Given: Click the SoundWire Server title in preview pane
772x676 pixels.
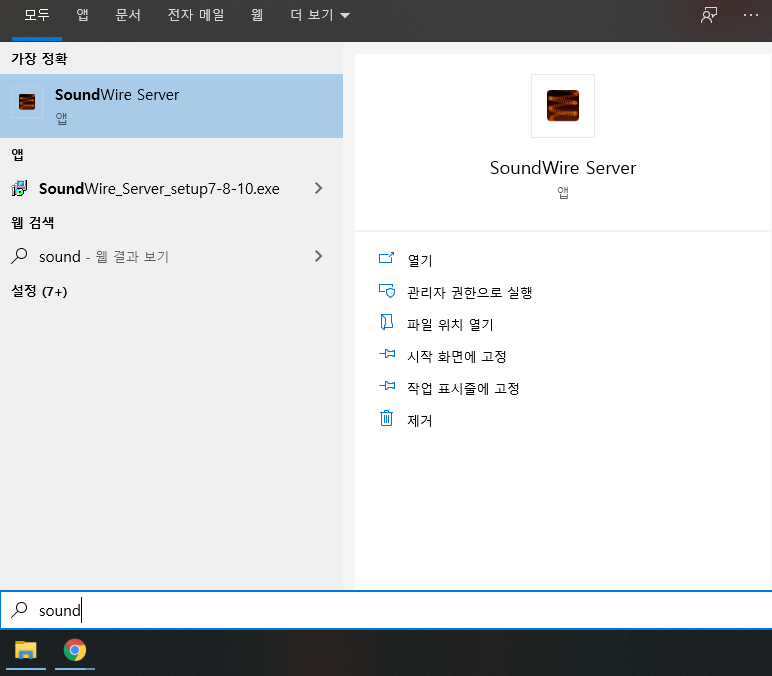Looking at the screenshot, I should [563, 168].
